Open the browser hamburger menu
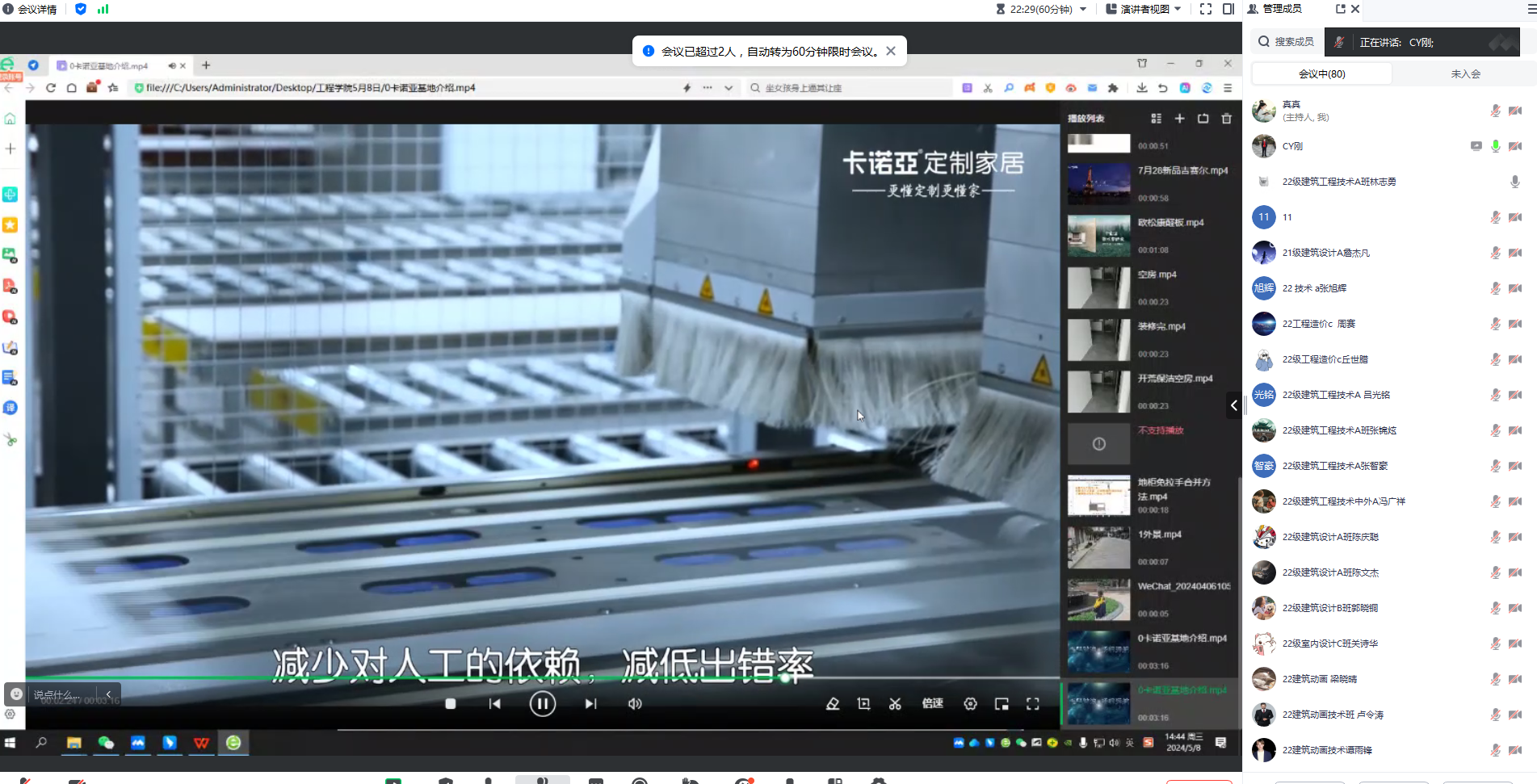1537x784 pixels. click(x=1228, y=88)
